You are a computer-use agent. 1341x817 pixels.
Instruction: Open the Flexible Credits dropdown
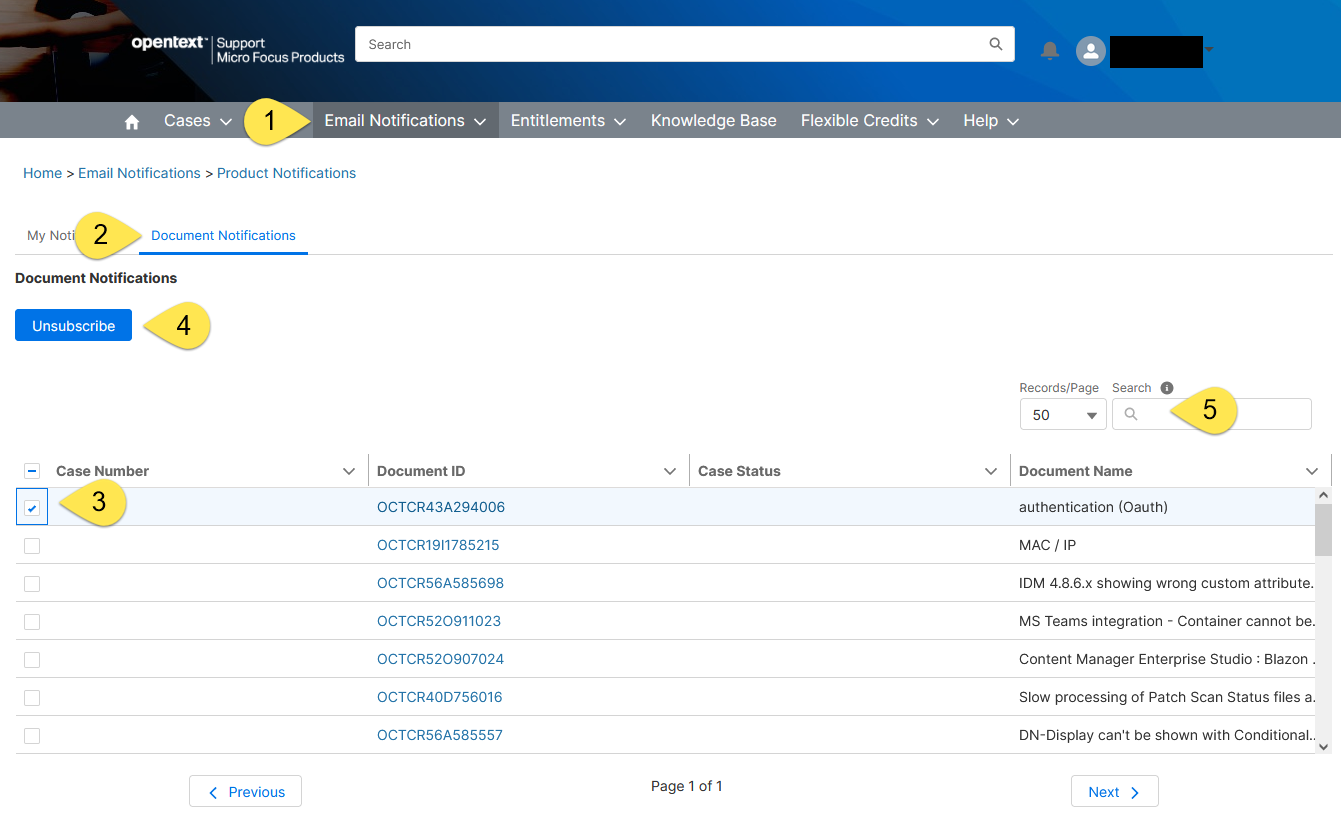870,121
